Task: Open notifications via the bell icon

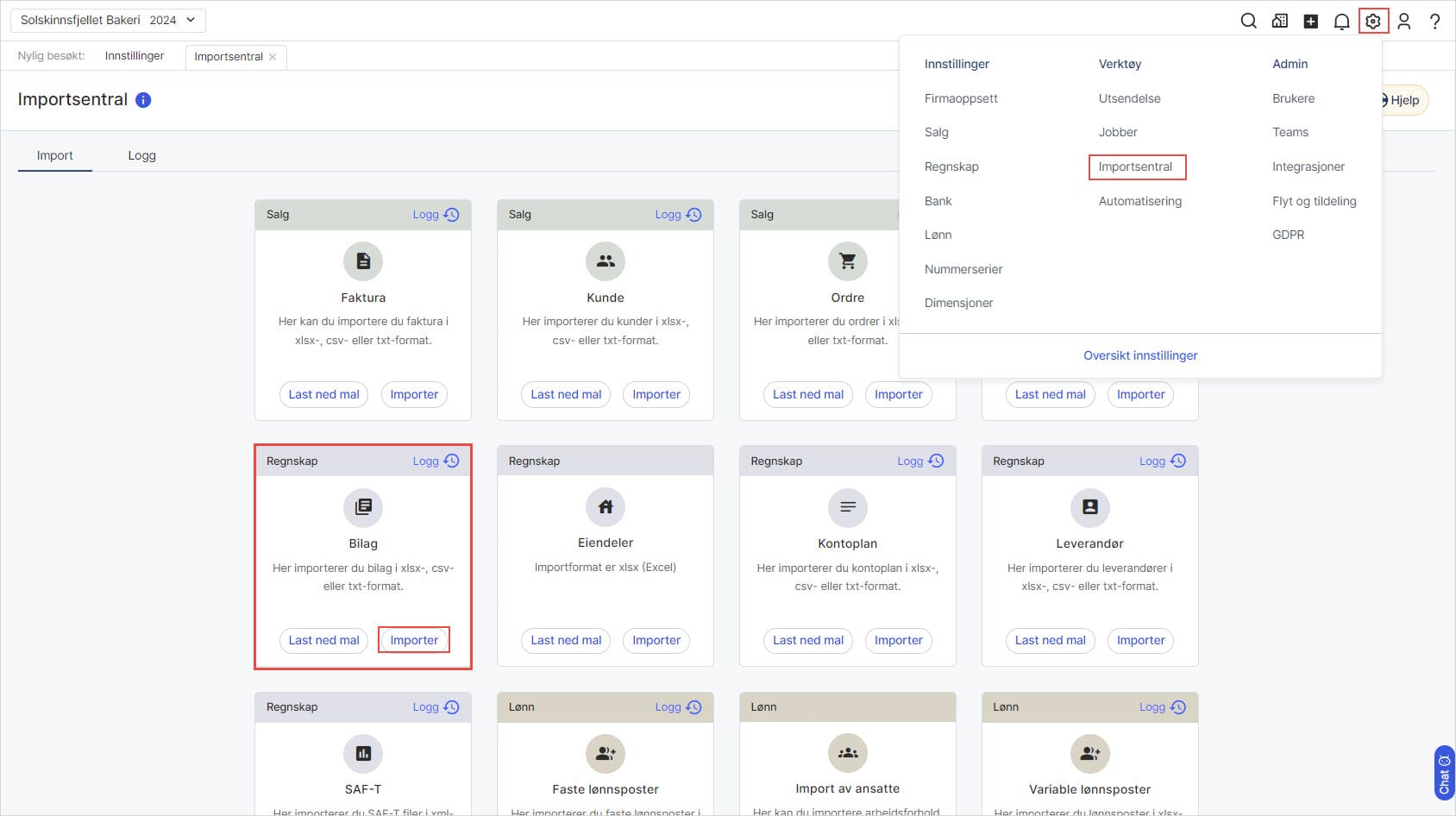Action: click(x=1342, y=20)
